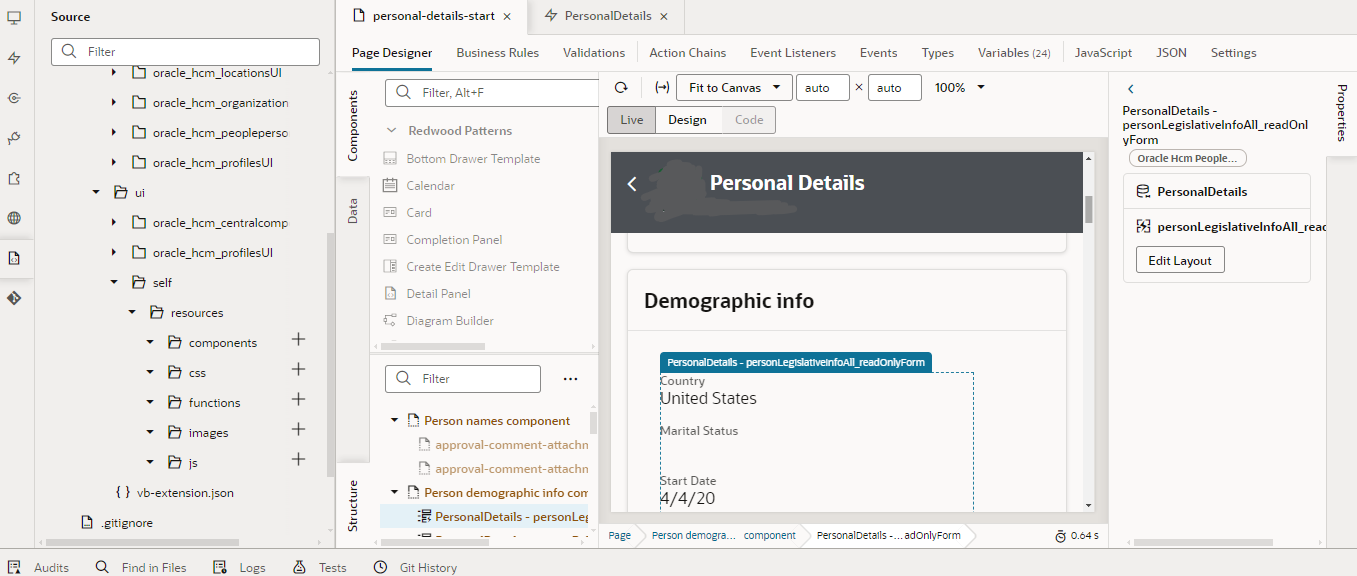Screen dimensions: 1357x576
Task: Open vb-extension.json file
Action: point(175,492)
